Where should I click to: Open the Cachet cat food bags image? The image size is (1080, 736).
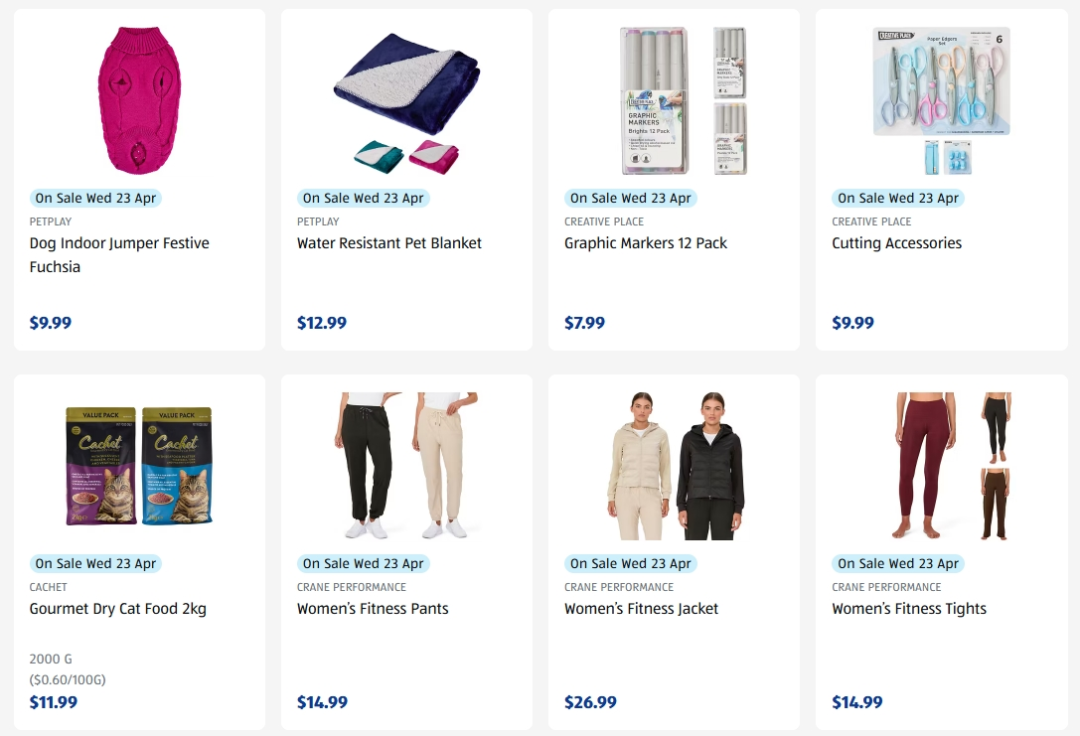point(139,466)
